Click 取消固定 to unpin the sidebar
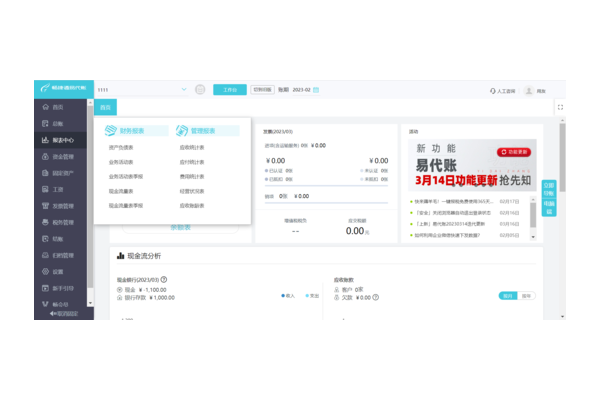The image size is (600, 400). [64, 313]
